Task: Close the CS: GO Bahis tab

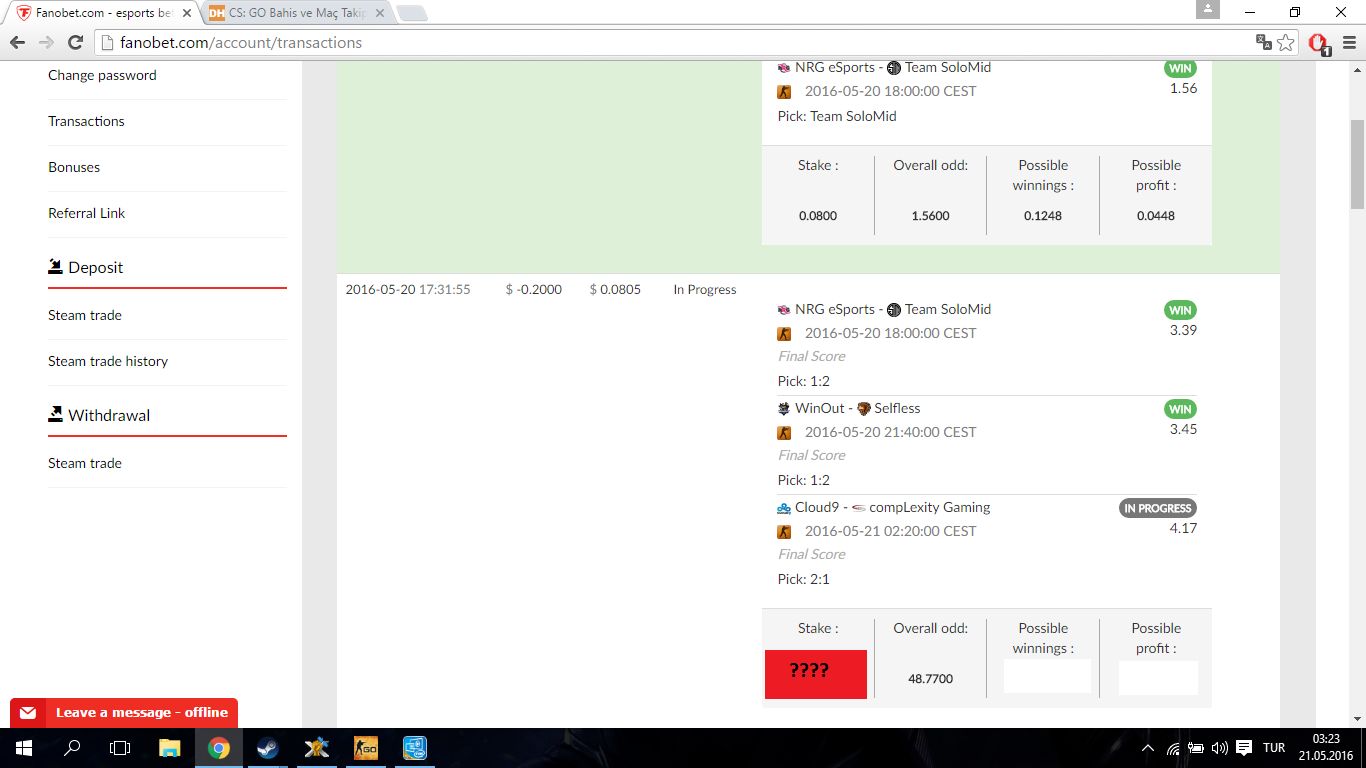Action: (379, 14)
